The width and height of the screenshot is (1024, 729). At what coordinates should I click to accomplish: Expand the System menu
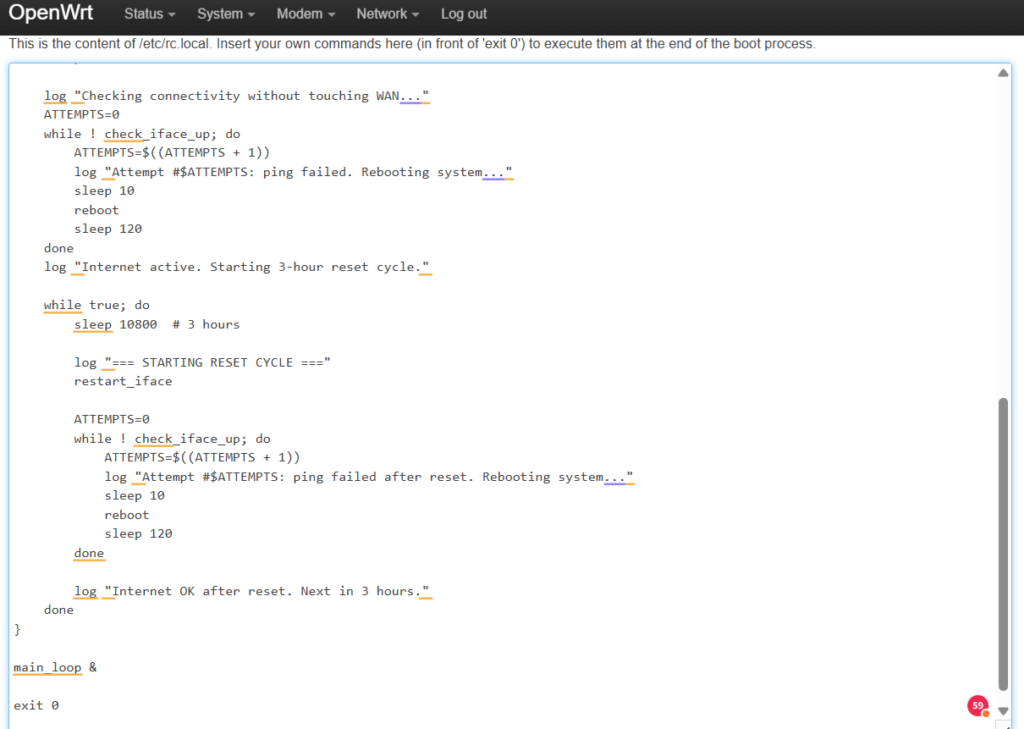point(225,14)
